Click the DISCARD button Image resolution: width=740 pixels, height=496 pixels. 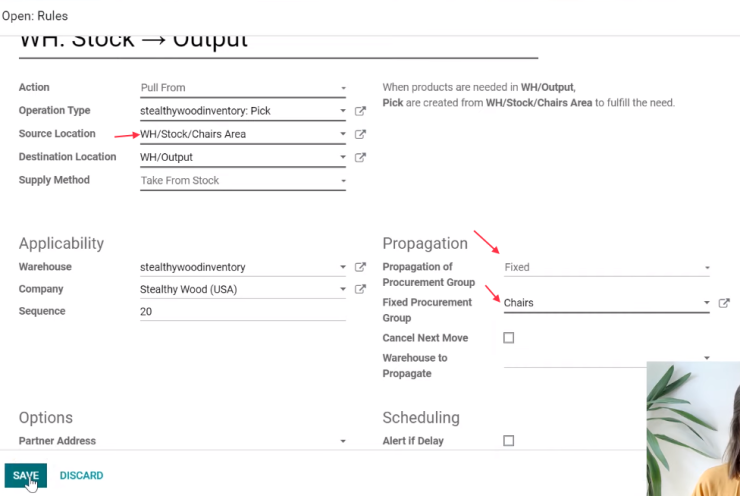[81, 476]
